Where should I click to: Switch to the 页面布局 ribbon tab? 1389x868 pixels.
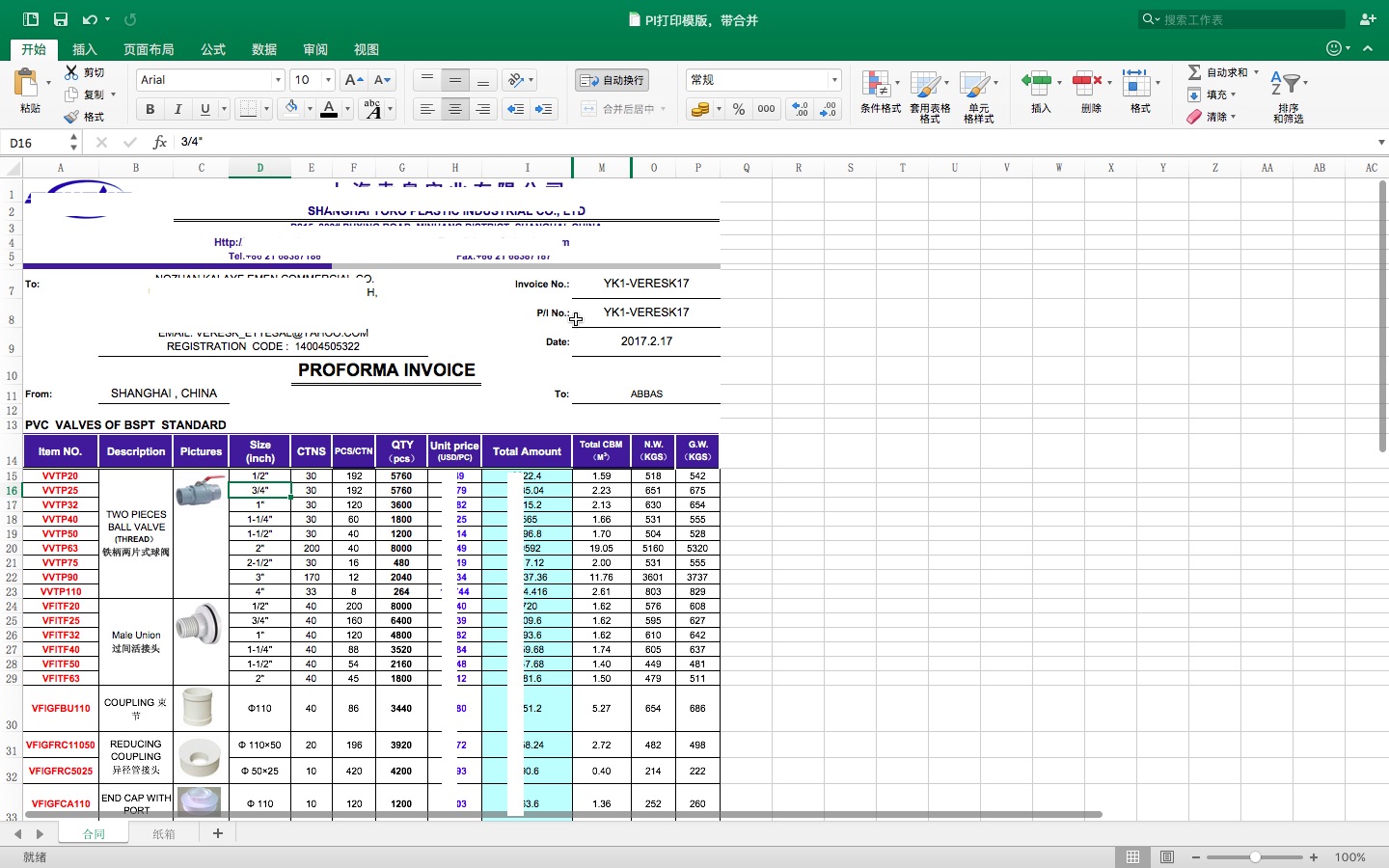(x=149, y=49)
